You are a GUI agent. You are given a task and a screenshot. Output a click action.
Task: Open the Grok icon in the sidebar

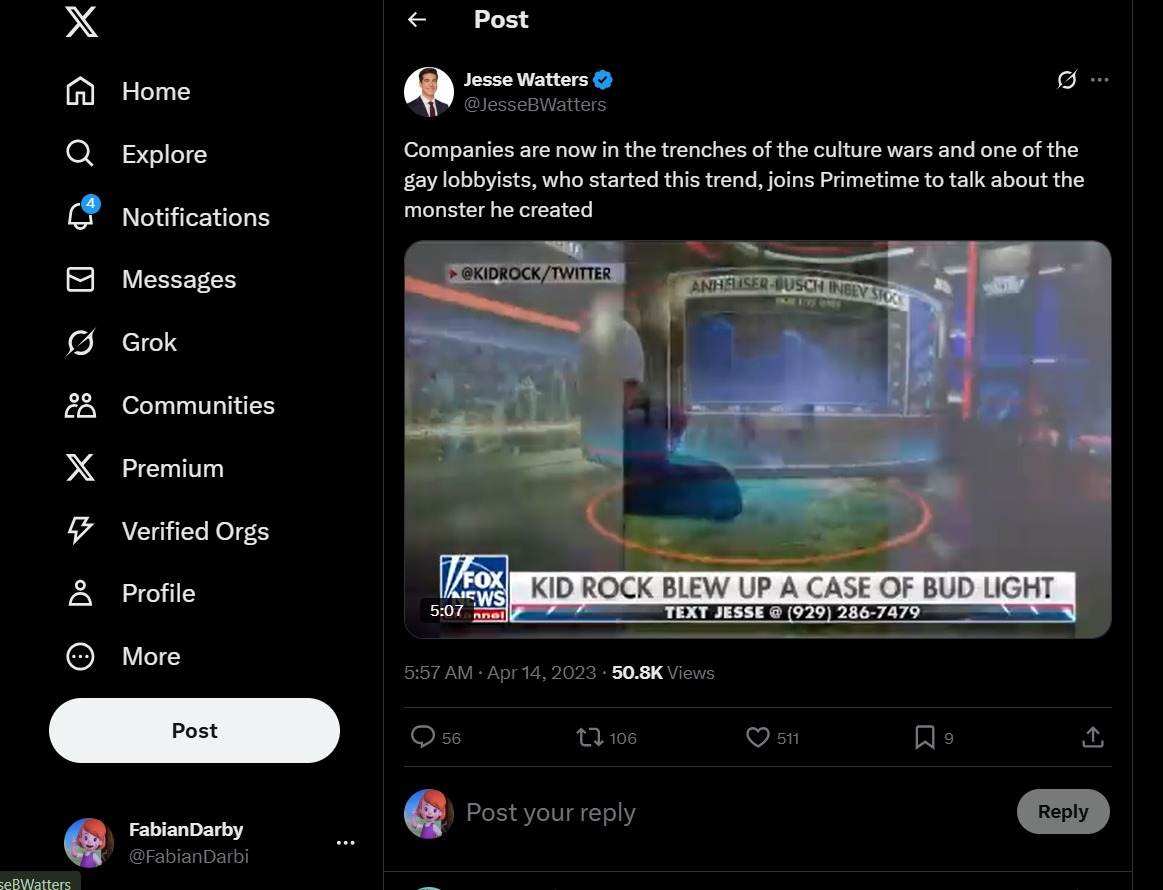pyautogui.click(x=80, y=343)
